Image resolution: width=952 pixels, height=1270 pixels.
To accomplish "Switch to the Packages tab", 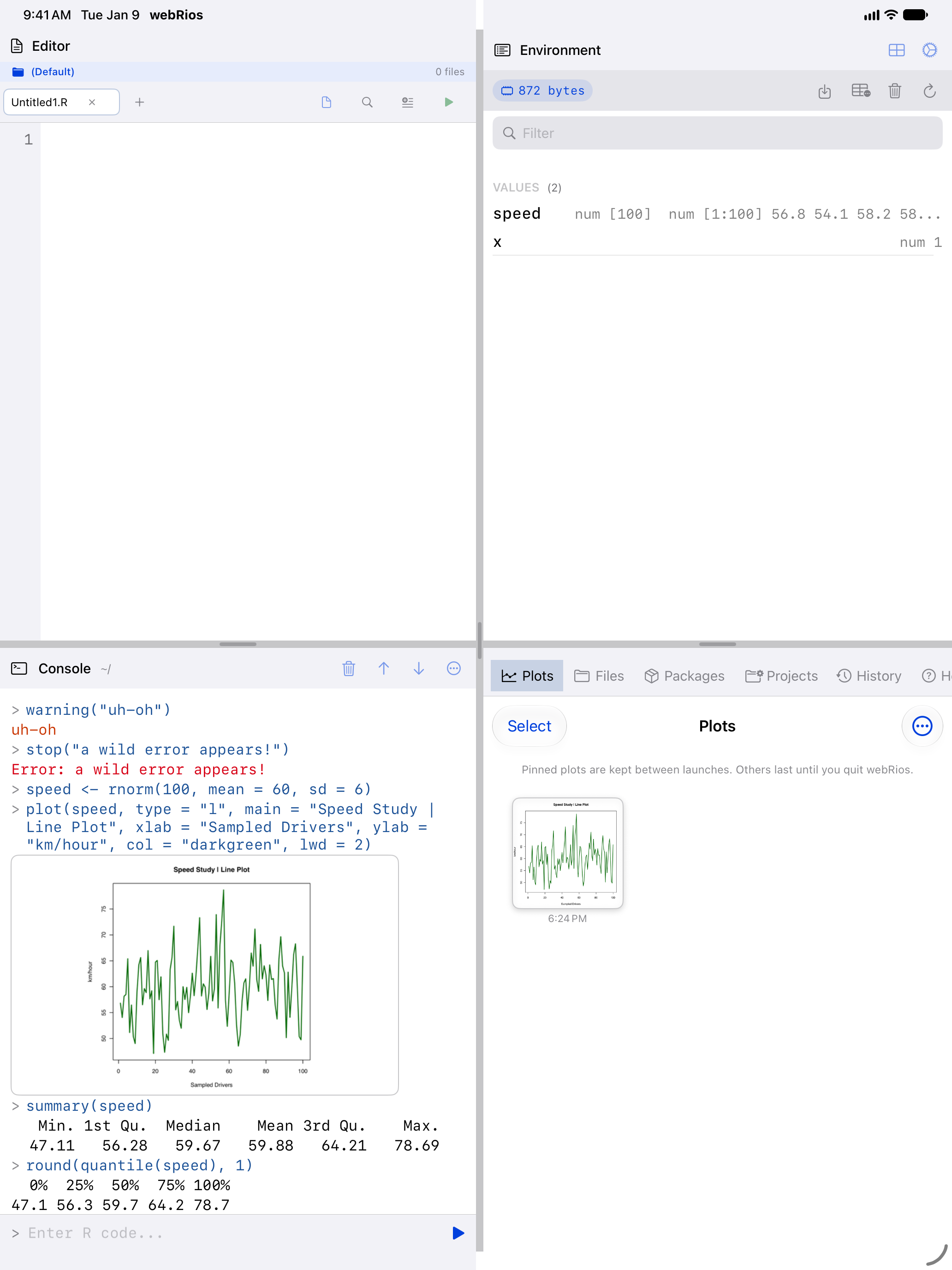I will click(684, 676).
